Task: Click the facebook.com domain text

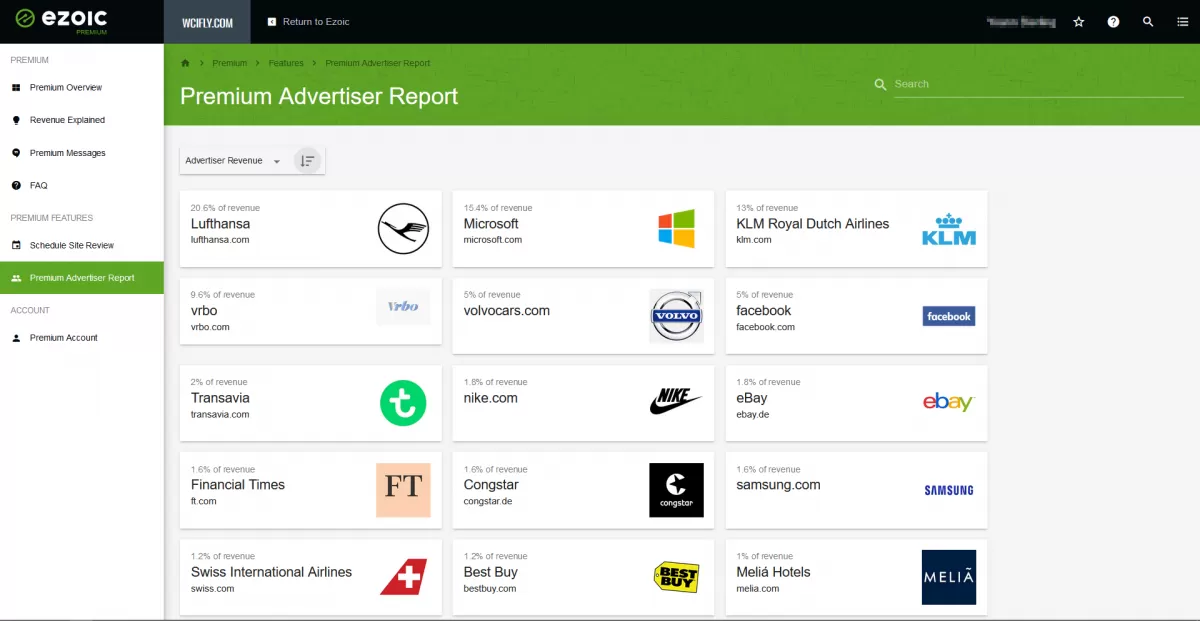Action: click(x=766, y=327)
